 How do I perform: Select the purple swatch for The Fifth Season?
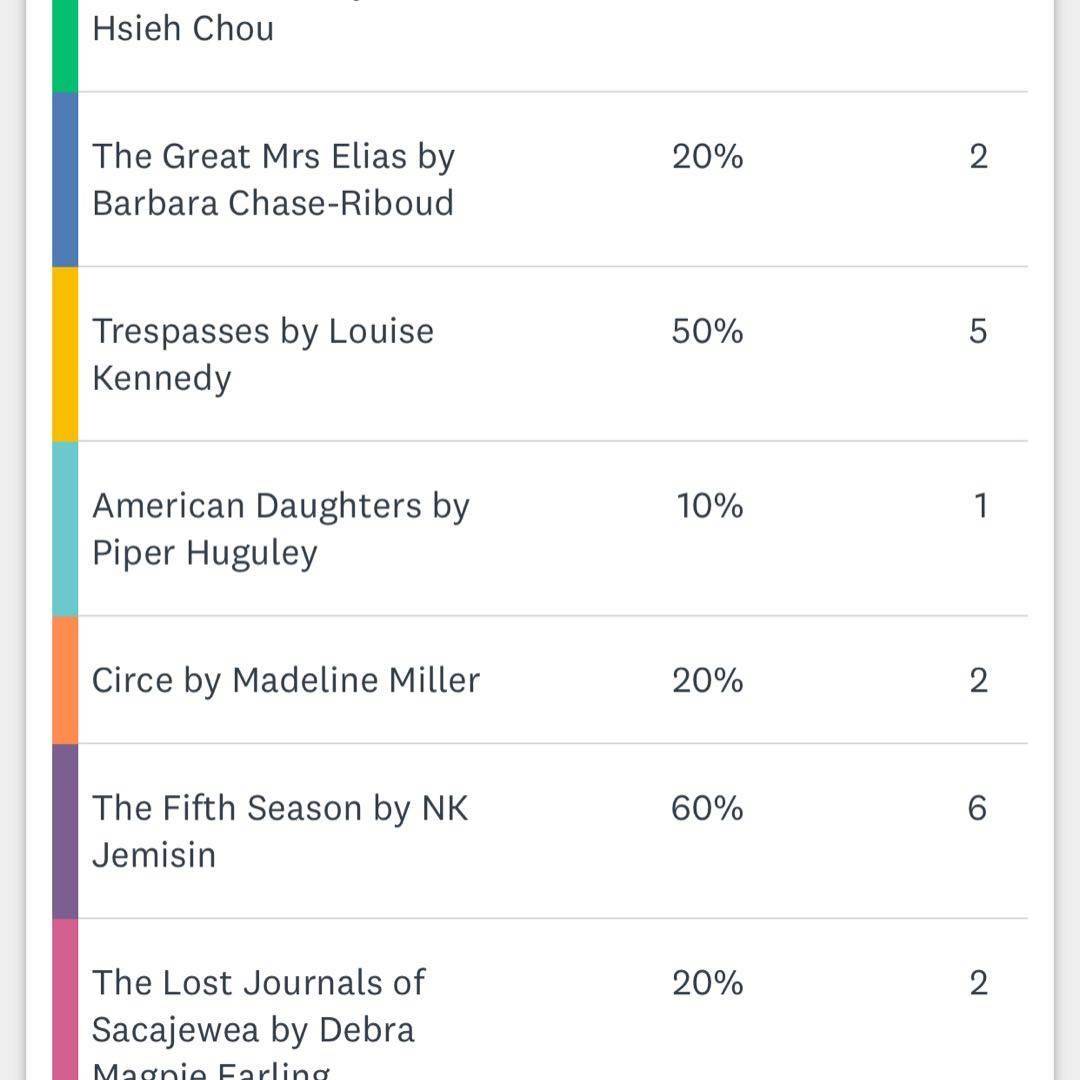(x=65, y=831)
